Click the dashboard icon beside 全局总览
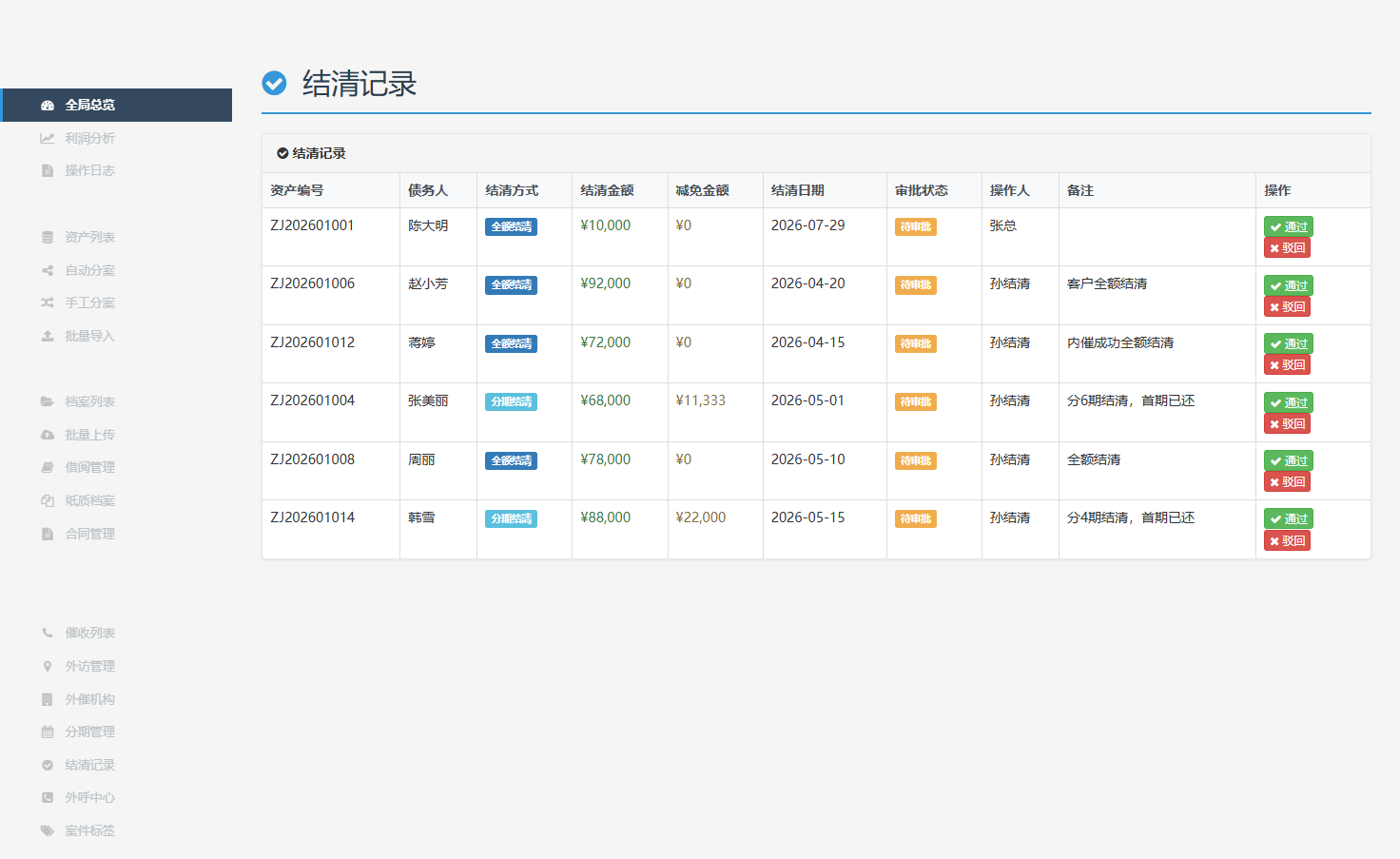Image resolution: width=1400 pixels, height=859 pixels. [48, 106]
